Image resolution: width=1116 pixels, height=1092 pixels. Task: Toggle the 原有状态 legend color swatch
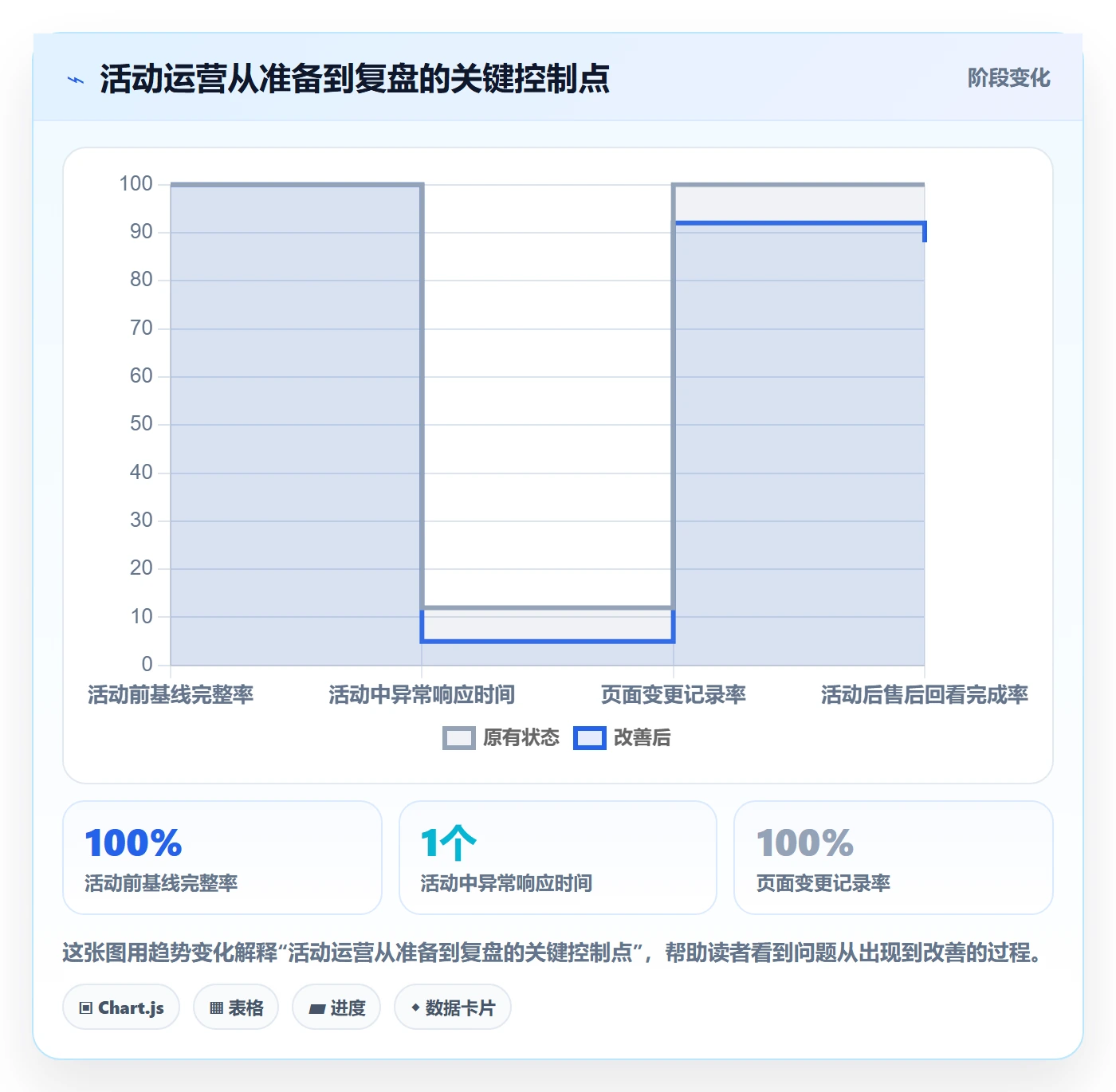pyautogui.click(x=458, y=738)
